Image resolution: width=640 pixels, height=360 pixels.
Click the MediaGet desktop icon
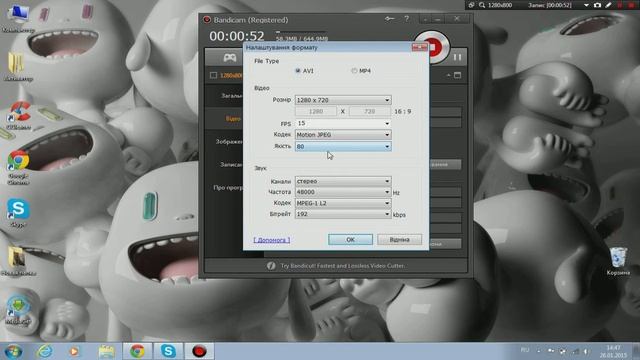(18, 311)
